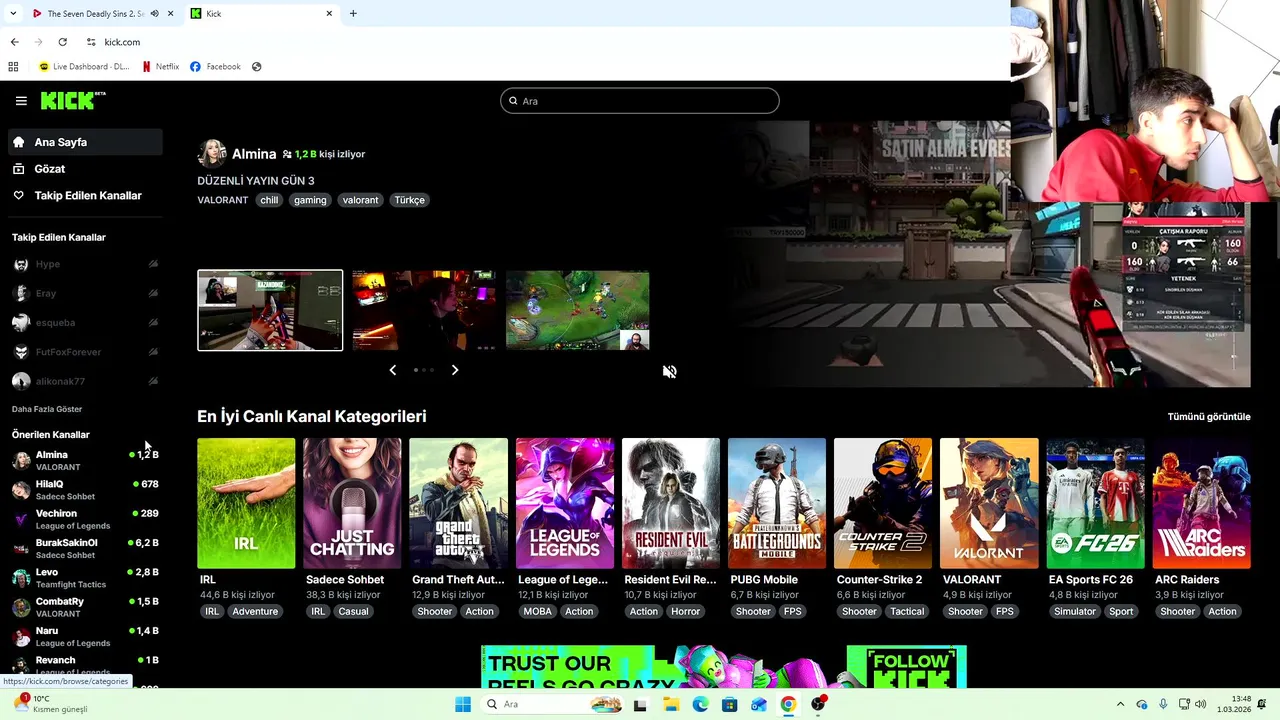This screenshot has height=720, width=1280.
Task: Open Windows Start menu
Action: [x=463, y=704]
